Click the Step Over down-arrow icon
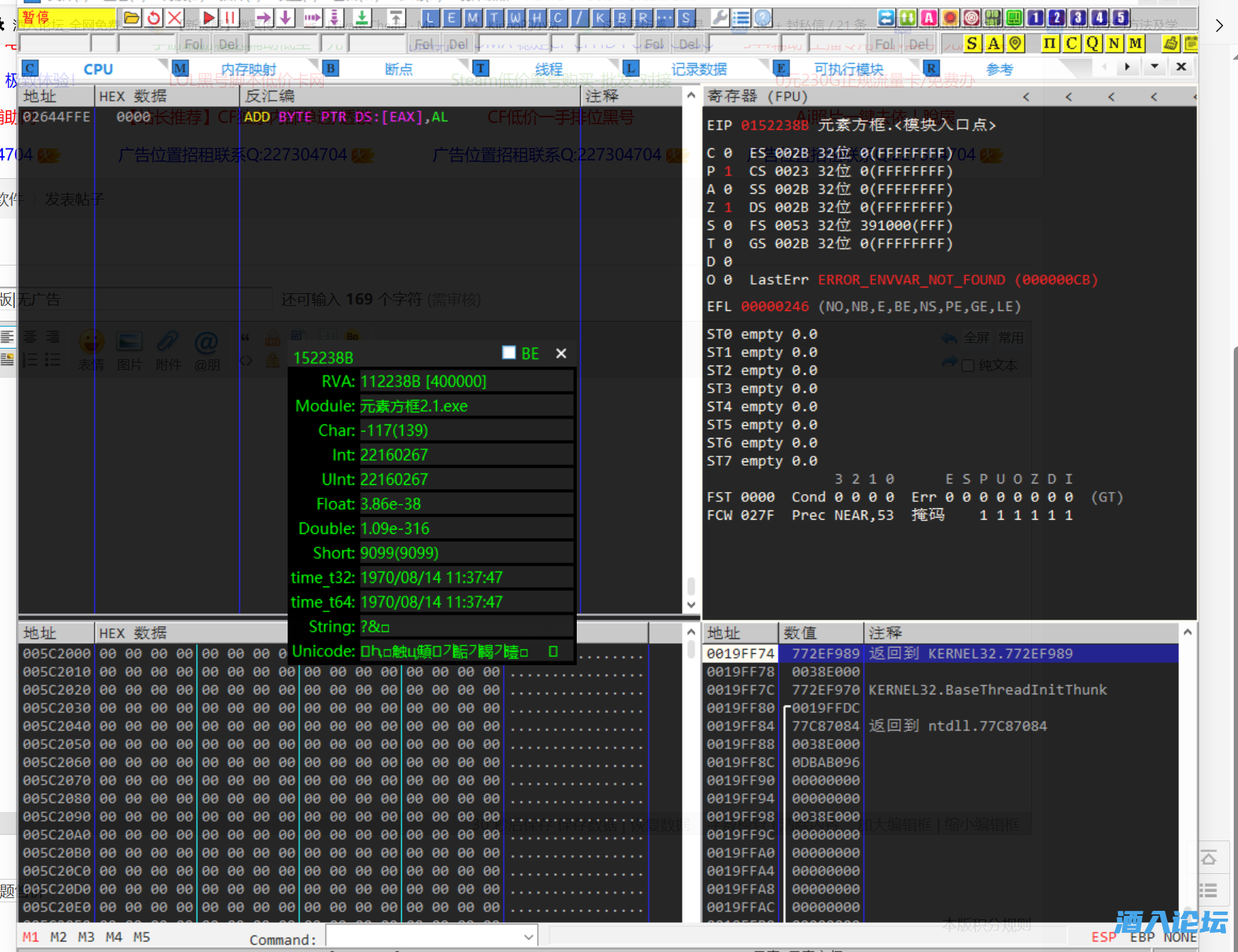 286,18
